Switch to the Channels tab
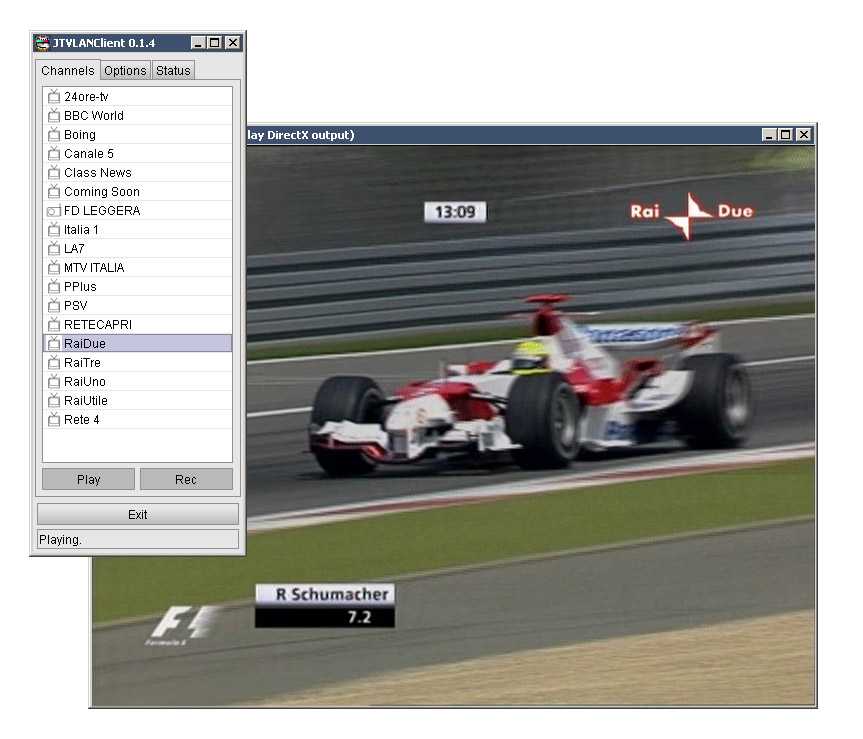 coord(68,70)
